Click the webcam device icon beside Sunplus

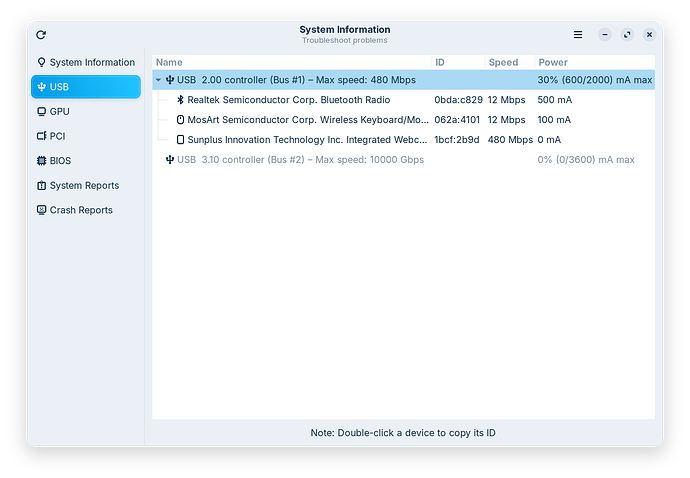180,140
